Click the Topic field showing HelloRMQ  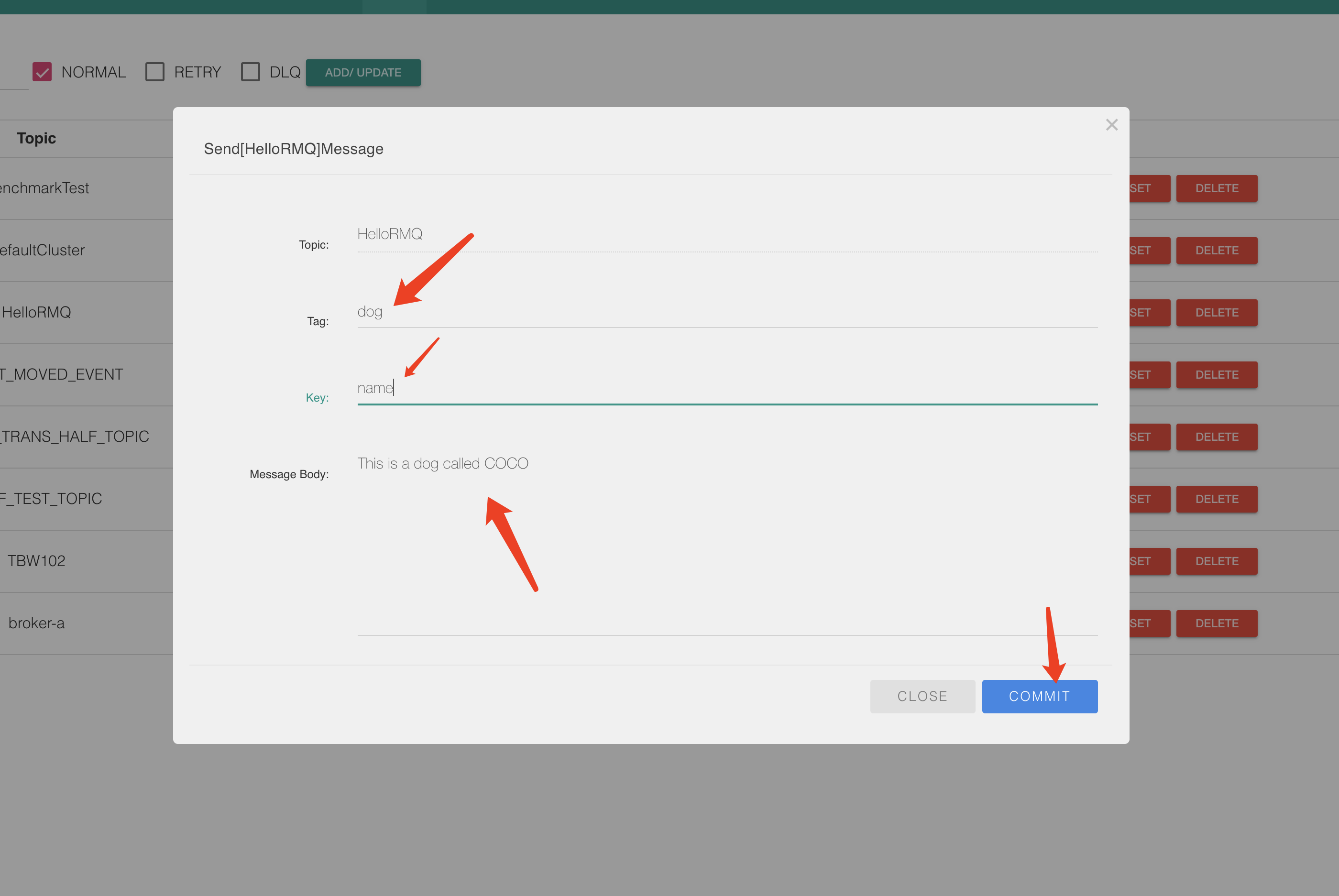(726, 234)
